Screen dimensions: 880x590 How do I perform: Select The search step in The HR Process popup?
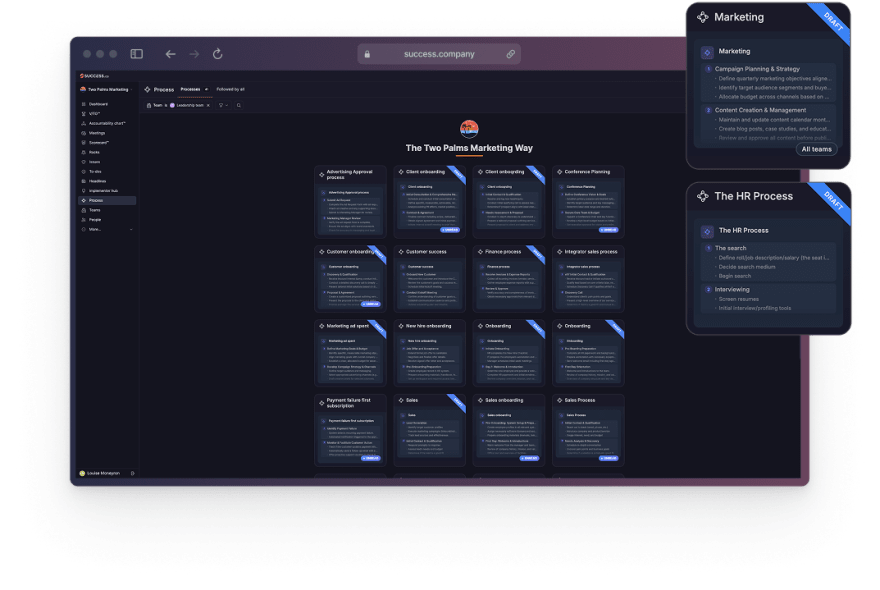point(730,248)
